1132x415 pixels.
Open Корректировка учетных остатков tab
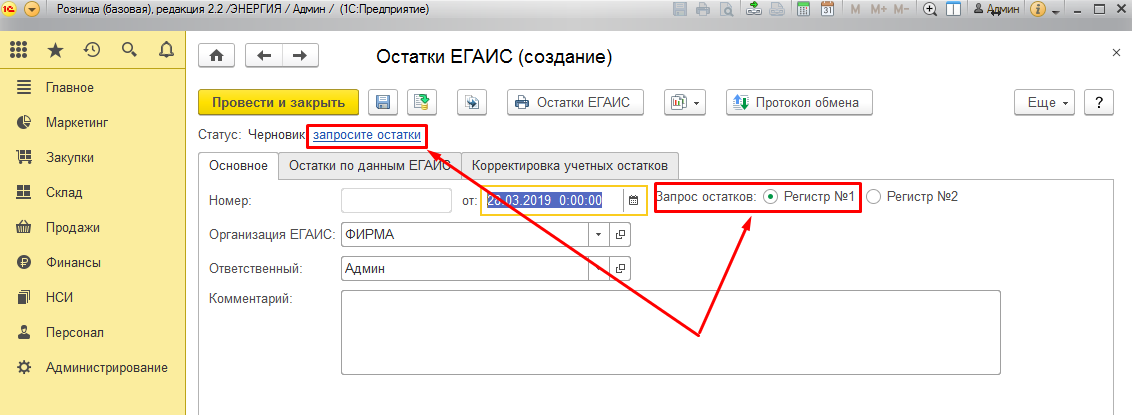569,165
